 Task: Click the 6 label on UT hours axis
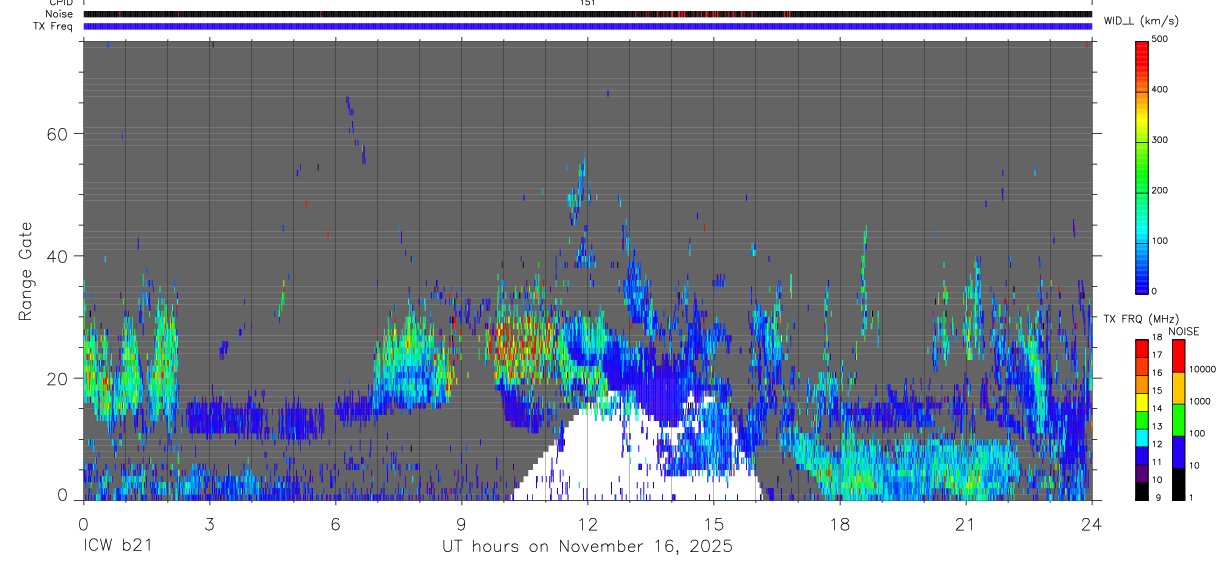pyautogui.click(x=335, y=524)
